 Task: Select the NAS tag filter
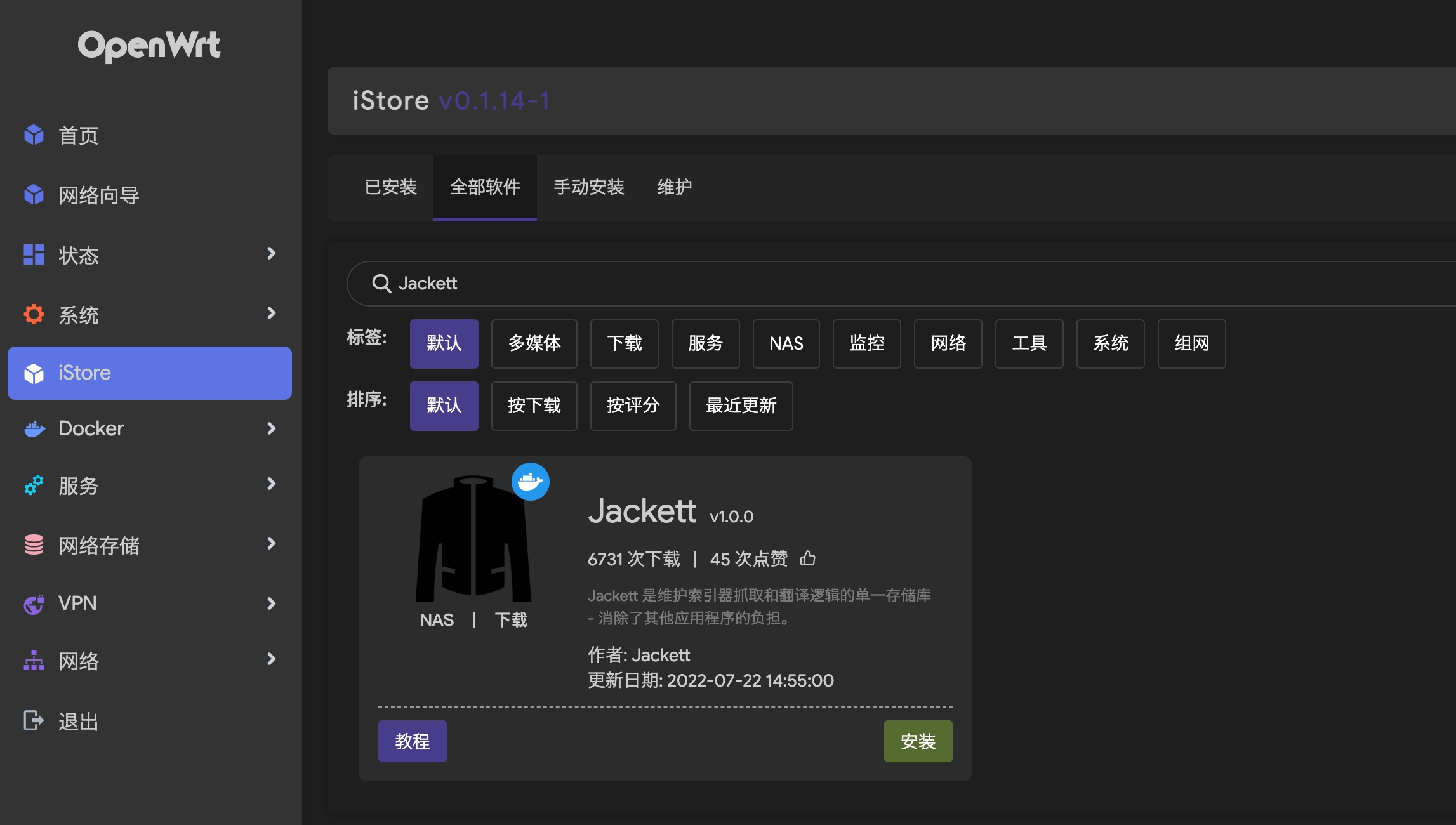786,343
